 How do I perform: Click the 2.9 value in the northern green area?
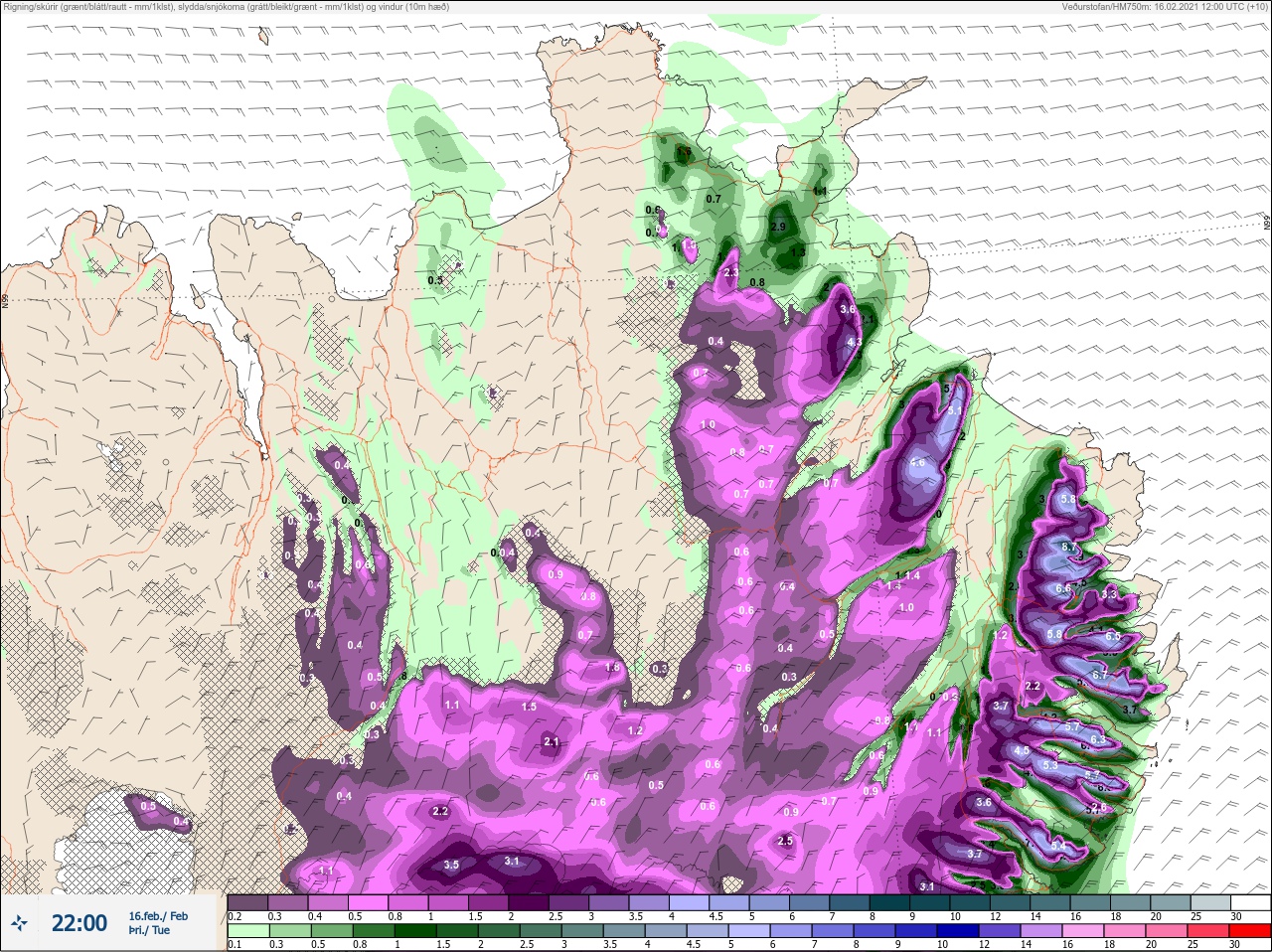778,227
